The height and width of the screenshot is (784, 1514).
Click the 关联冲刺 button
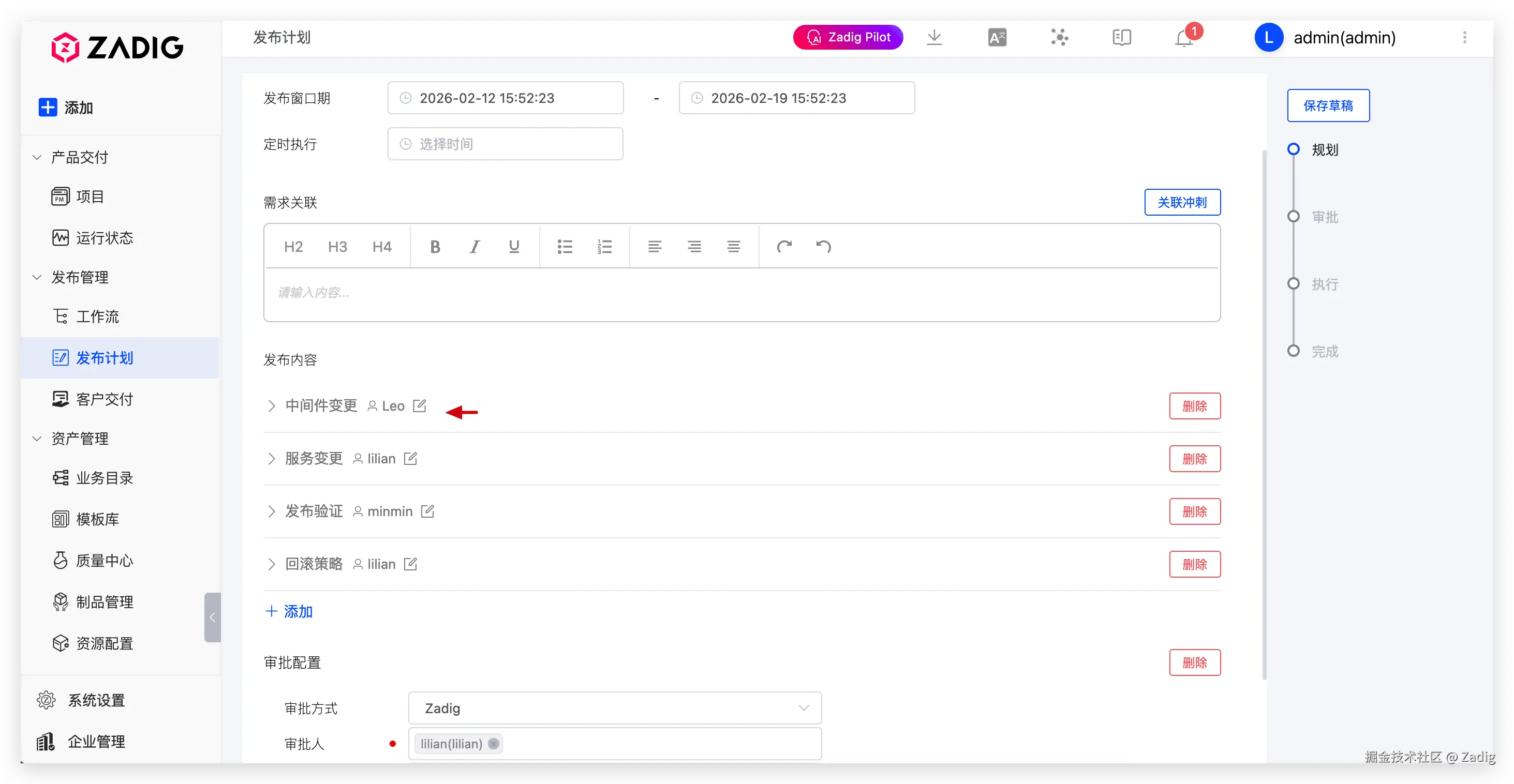click(1181, 203)
